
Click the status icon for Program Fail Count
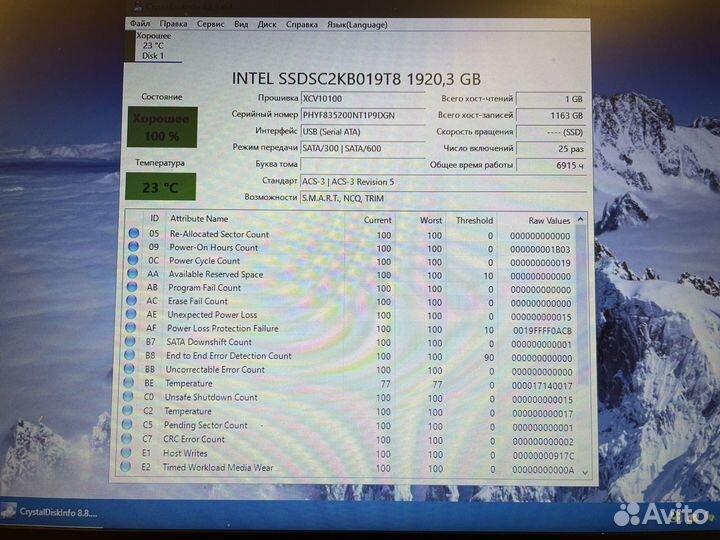(132, 287)
